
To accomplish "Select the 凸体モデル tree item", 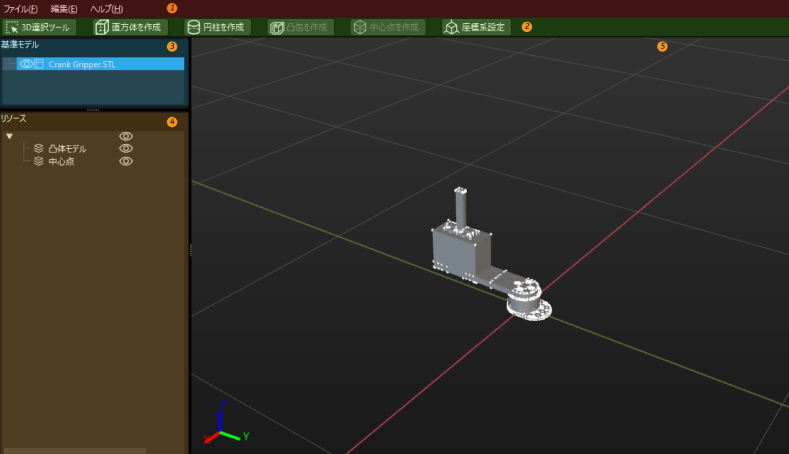I will point(68,148).
